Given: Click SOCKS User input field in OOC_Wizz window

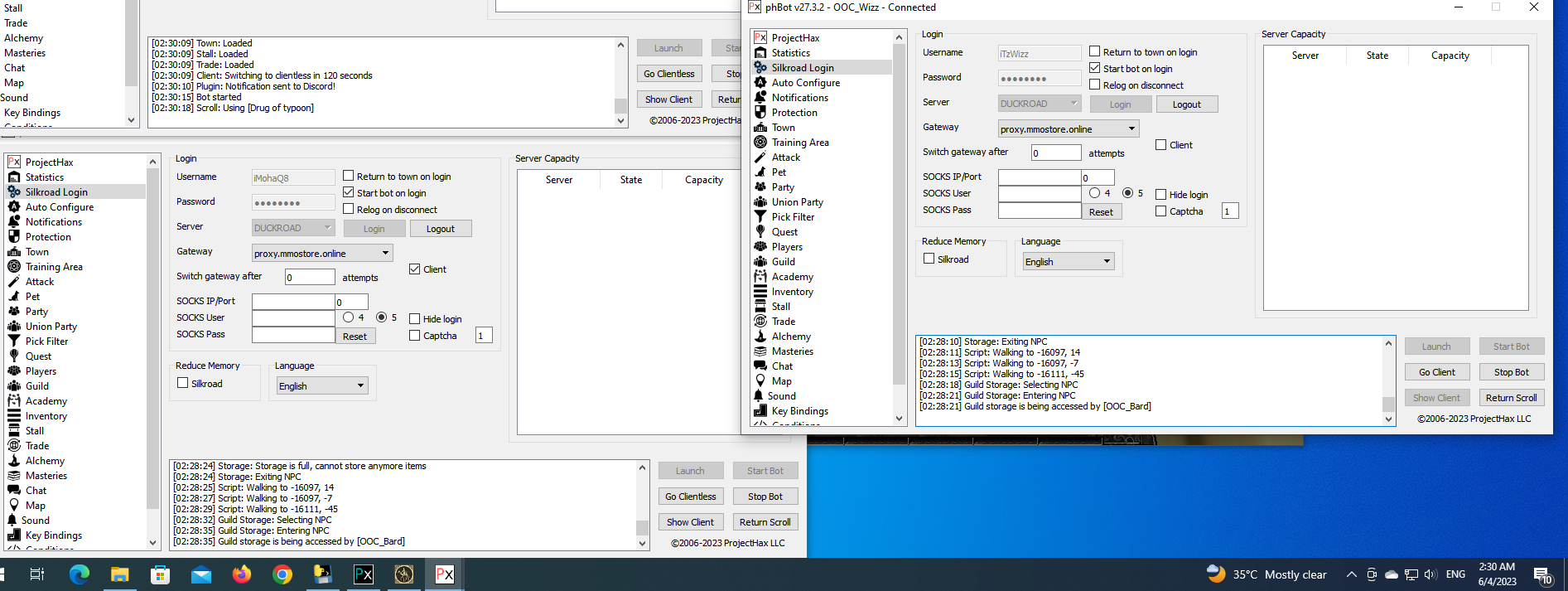Looking at the screenshot, I should click(1039, 194).
